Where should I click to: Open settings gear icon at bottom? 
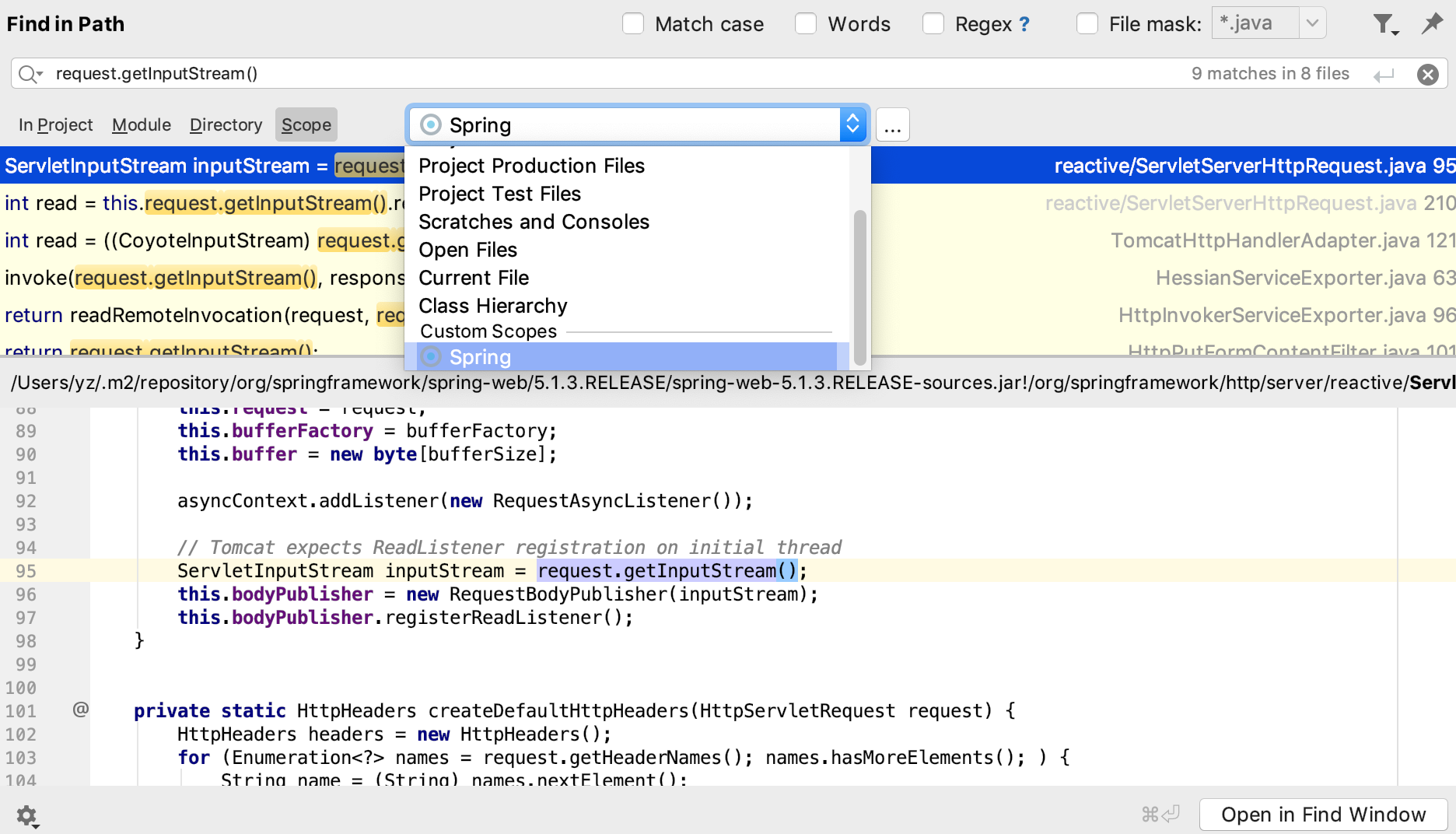(x=26, y=815)
